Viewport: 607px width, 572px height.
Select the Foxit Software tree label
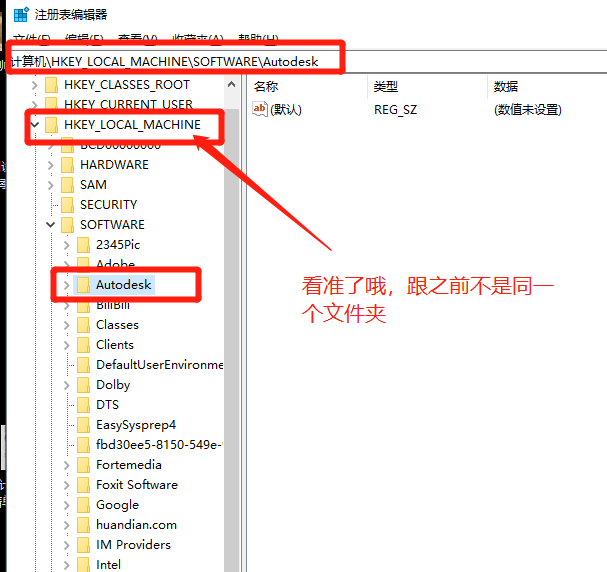pyautogui.click(x=137, y=485)
